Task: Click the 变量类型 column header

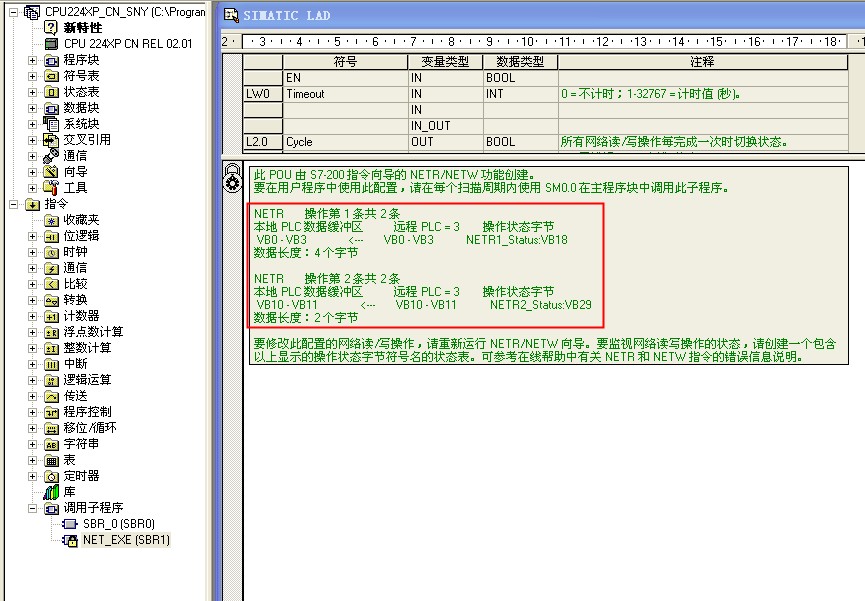Action: pos(445,62)
